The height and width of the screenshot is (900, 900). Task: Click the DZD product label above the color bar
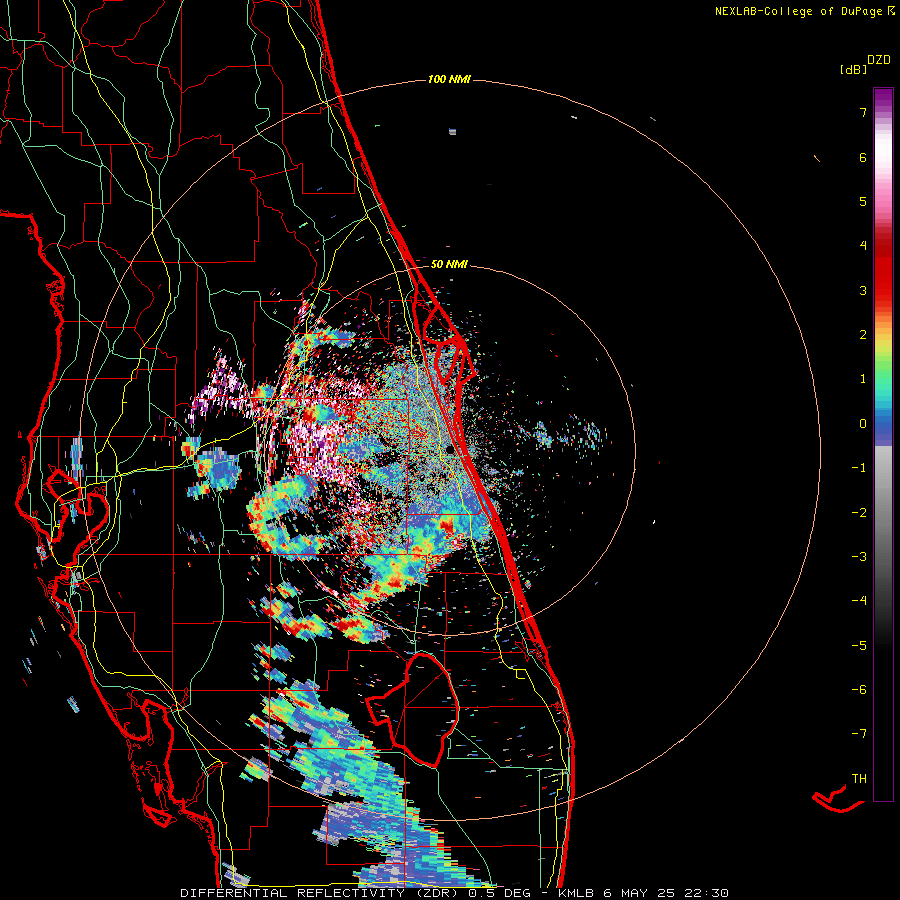point(879,60)
